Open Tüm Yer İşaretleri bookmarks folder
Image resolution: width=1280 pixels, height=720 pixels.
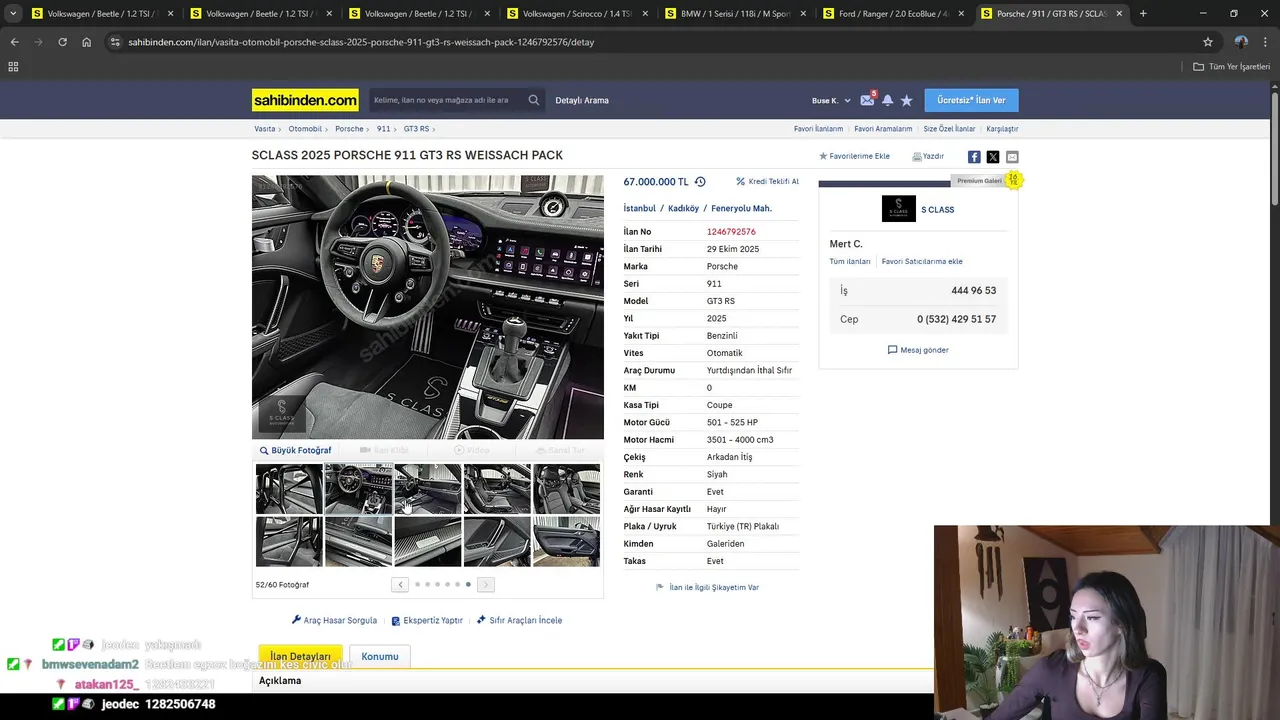[x=1232, y=66]
